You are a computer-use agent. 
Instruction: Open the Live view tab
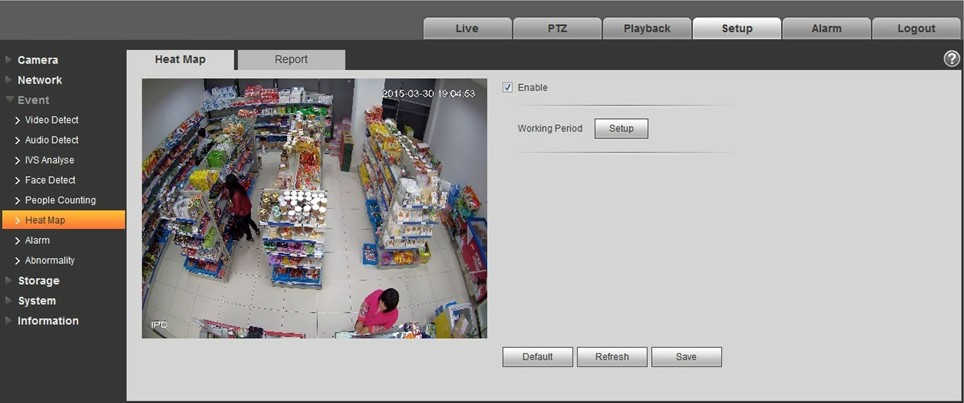pos(467,28)
